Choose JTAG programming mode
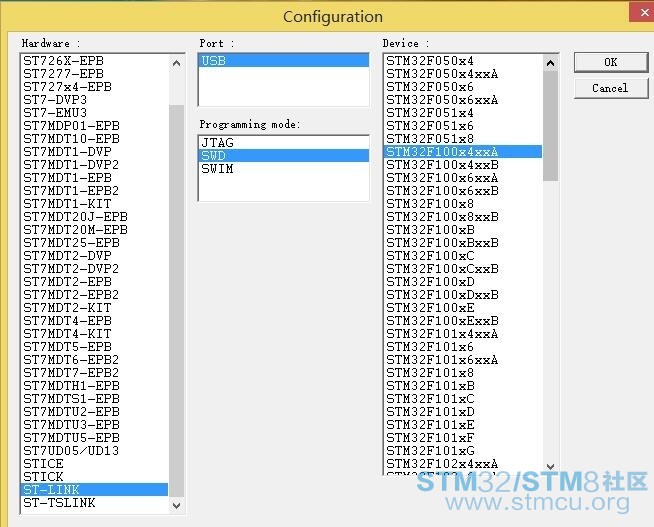 [x=284, y=143]
